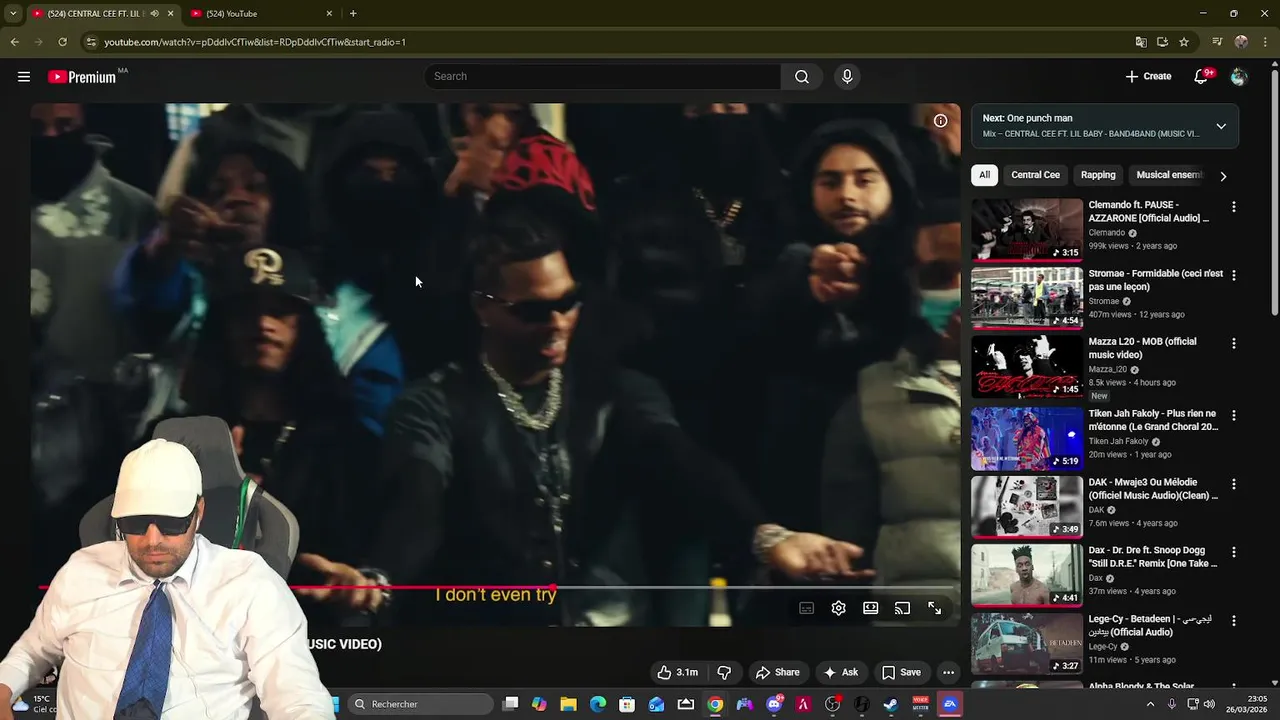Bookmark this page with the star
This screenshot has height=720, width=1280.
pyautogui.click(x=1184, y=42)
